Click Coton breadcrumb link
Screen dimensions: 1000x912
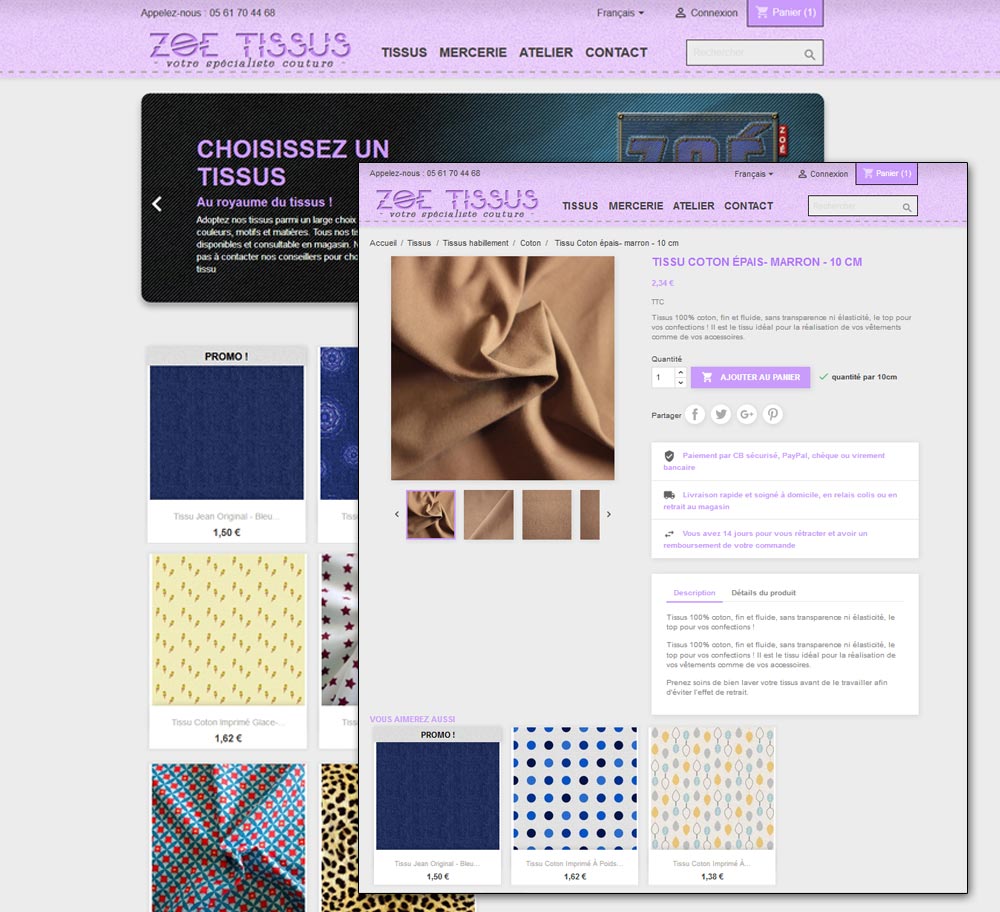click(x=530, y=243)
